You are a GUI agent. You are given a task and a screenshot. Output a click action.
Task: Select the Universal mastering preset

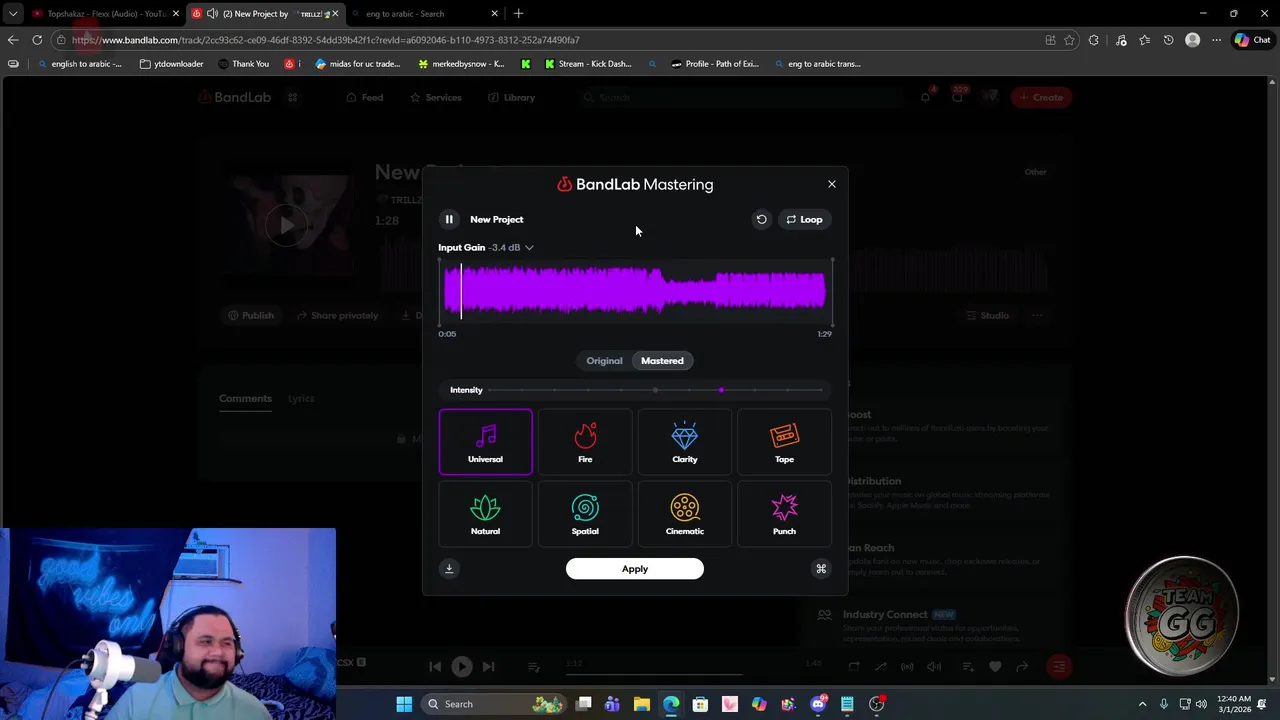[485, 441]
